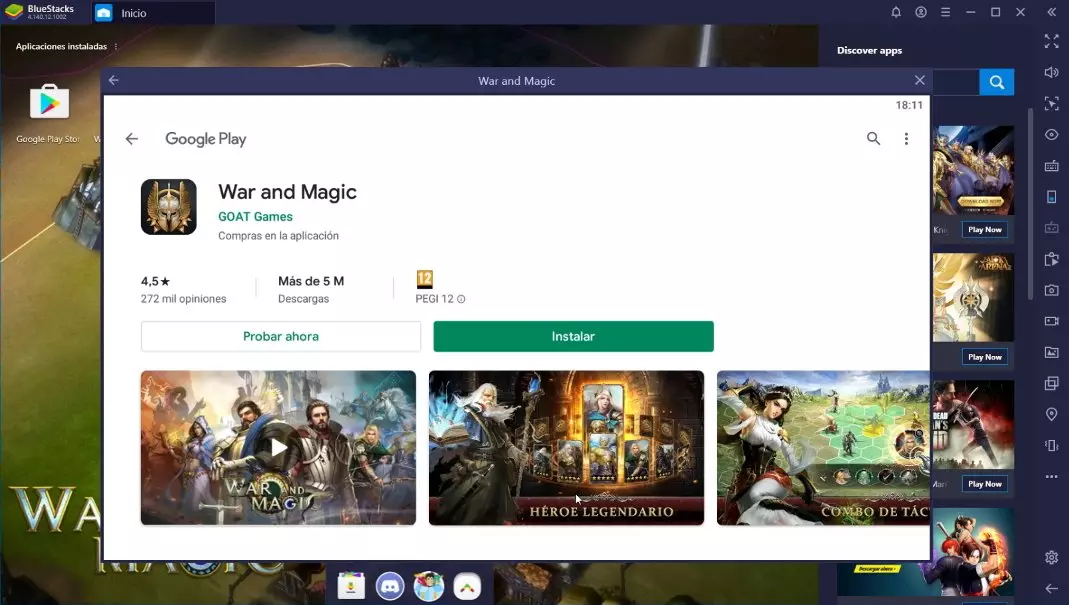Click the Google Play search magnifier icon
1069x605 pixels.
tap(873, 139)
